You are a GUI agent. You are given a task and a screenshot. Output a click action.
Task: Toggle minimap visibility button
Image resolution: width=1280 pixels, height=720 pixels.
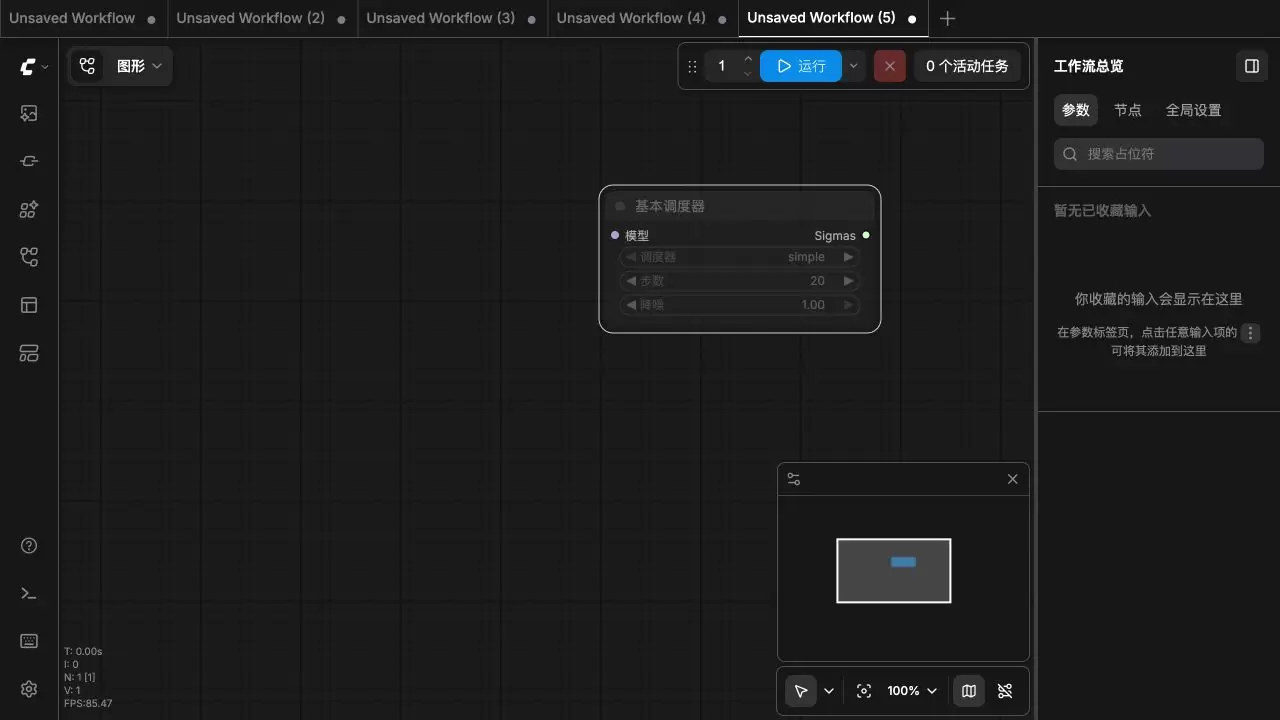pos(969,691)
